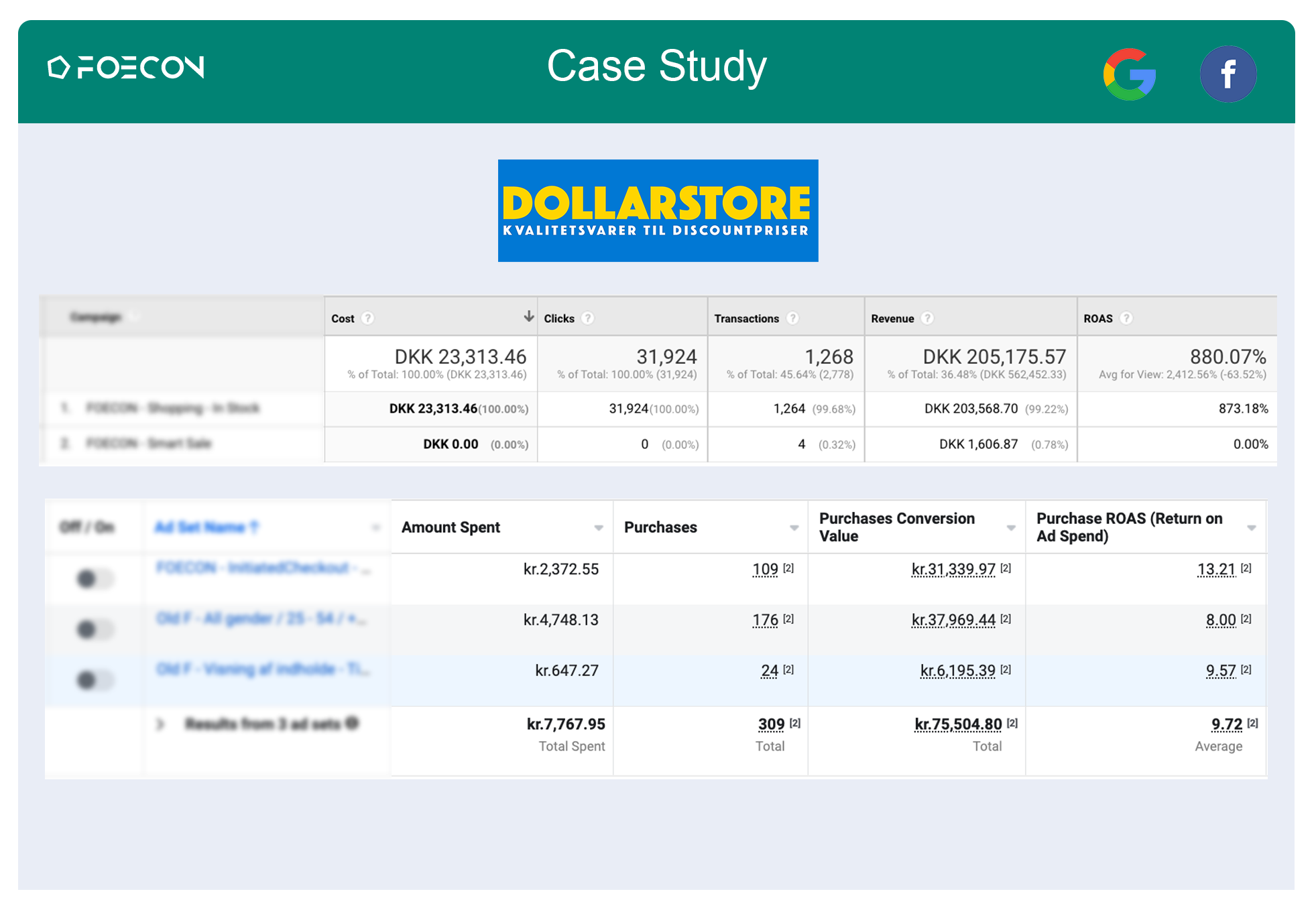Click the kr.31,339.97 conversion value
The image size is (1316, 918).
(x=953, y=570)
